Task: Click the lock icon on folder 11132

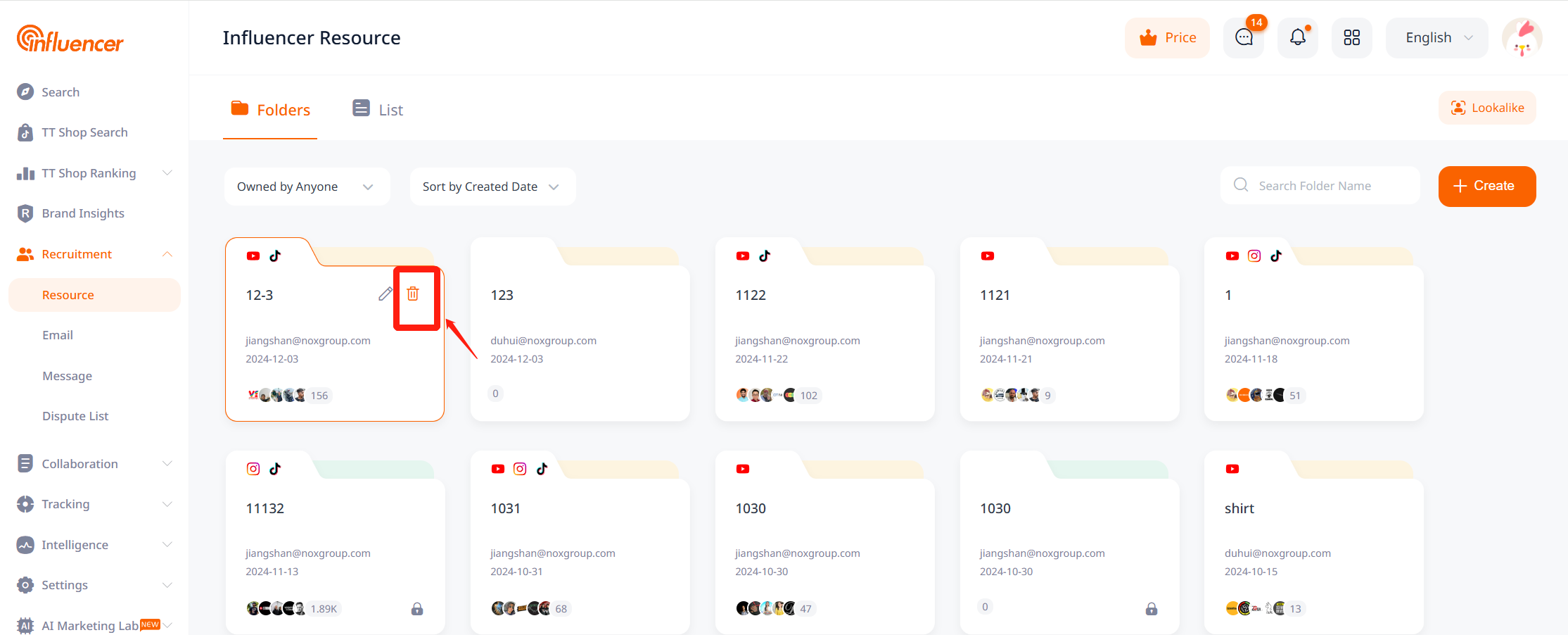Action: tap(417, 609)
